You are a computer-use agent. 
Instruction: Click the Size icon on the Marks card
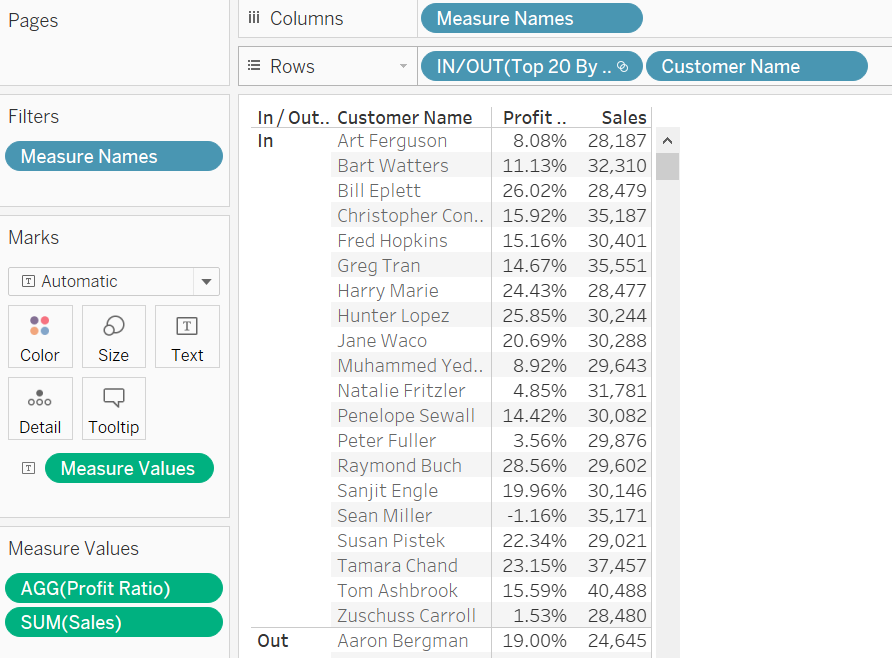(x=113, y=337)
